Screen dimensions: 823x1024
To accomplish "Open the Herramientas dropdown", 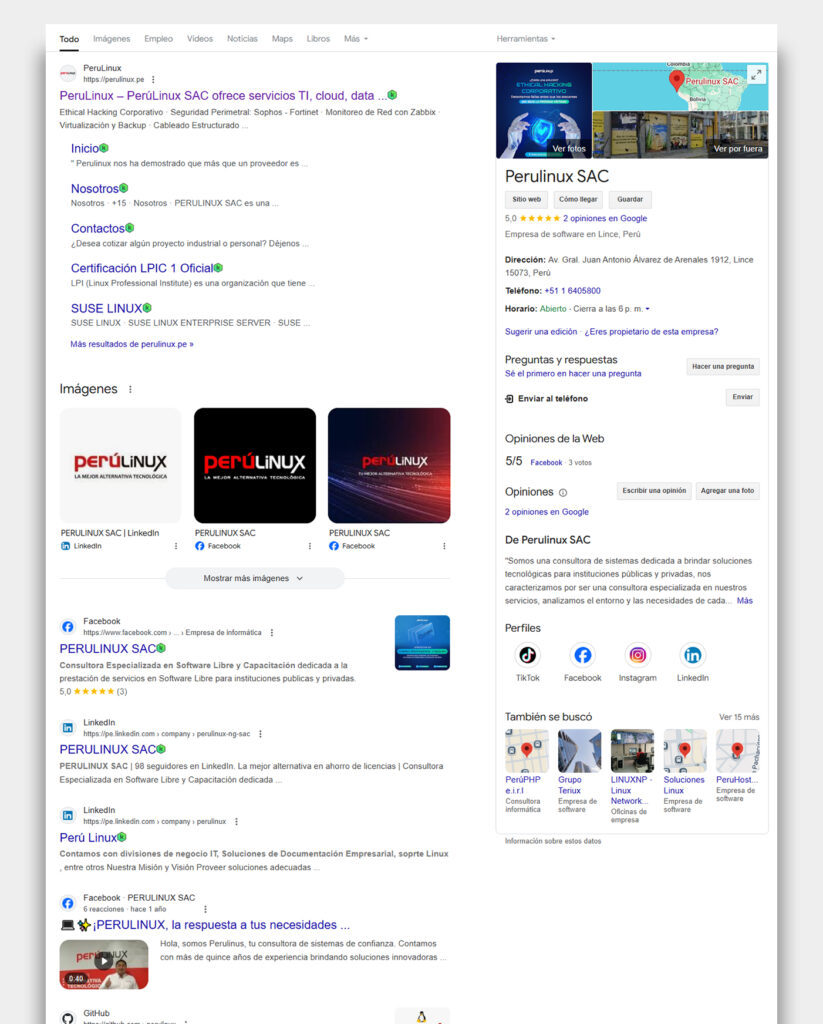I will tap(525, 39).
